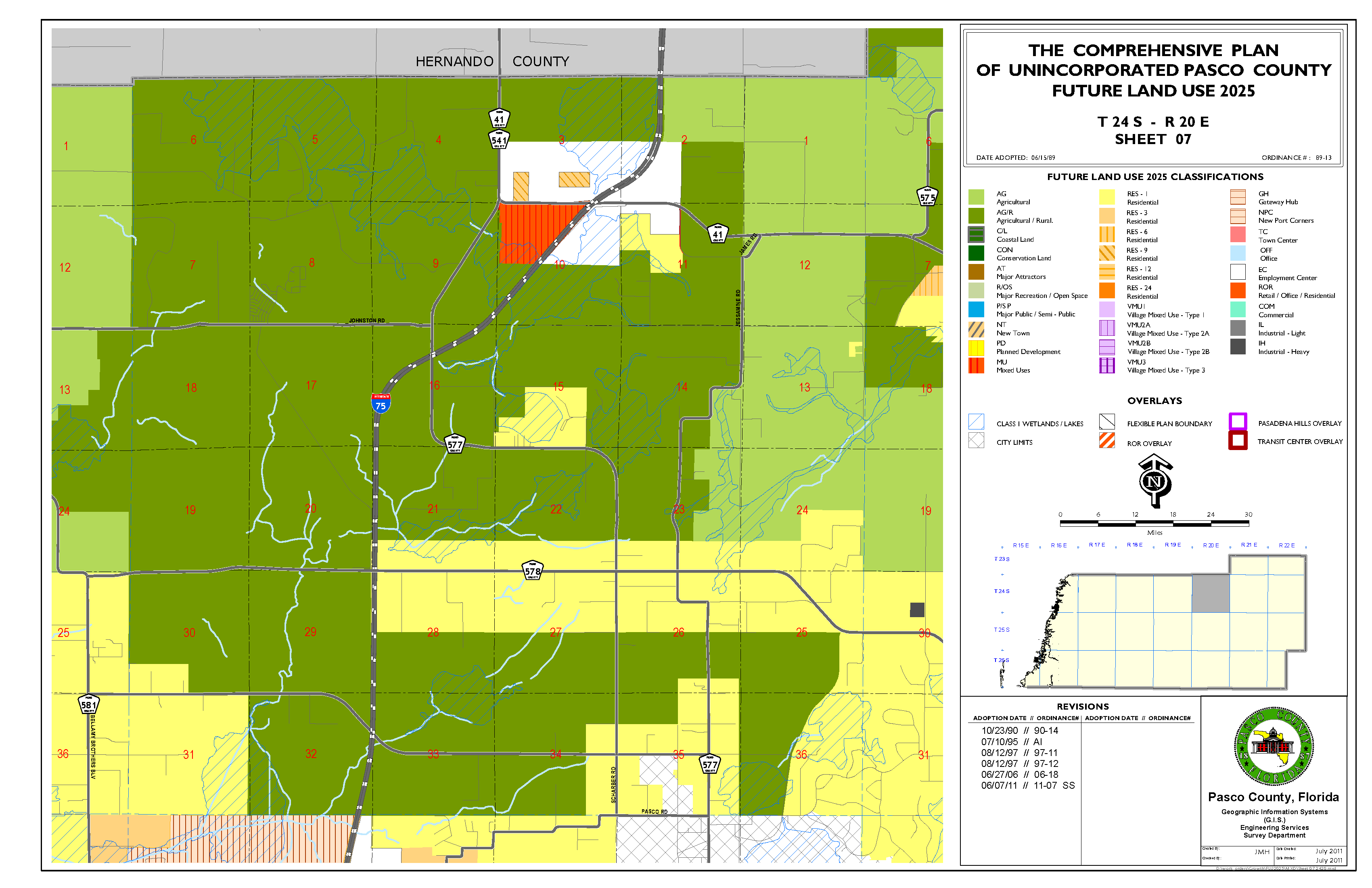Click section number 22 on the map
Image resolution: width=1372 pixels, height=888 pixels.
[556, 509]
